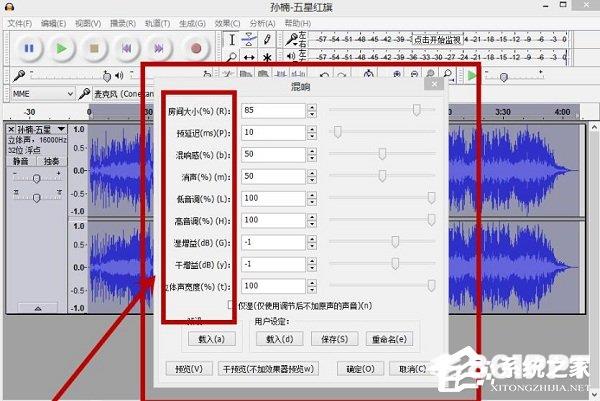Viewport: 600px width, 401px height.
Task: Click the playback meter speaker icon
Action: pyautogui.click(x=291, y=56)
